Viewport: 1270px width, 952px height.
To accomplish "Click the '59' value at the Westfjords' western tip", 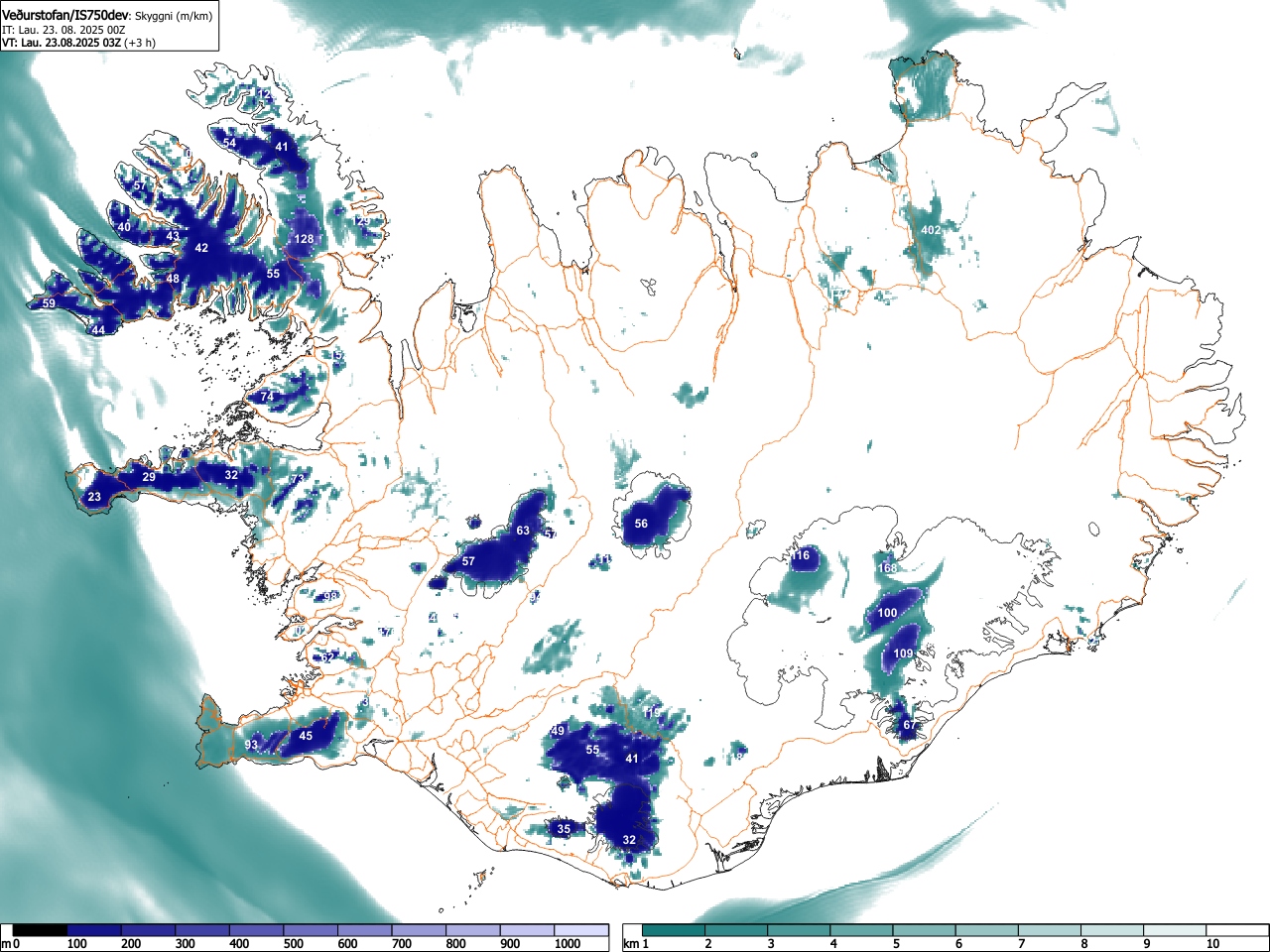I will pyautogui.click(x=49, y=304).
